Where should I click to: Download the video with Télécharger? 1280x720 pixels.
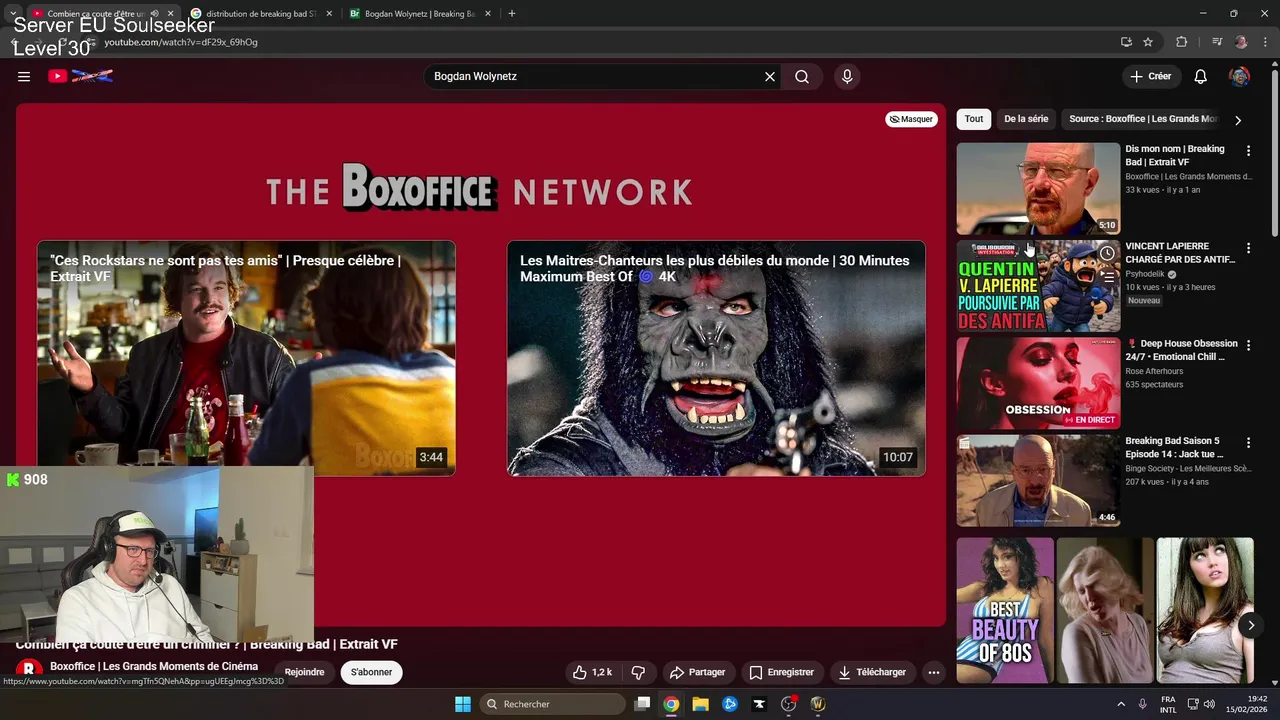pos(873,672)
